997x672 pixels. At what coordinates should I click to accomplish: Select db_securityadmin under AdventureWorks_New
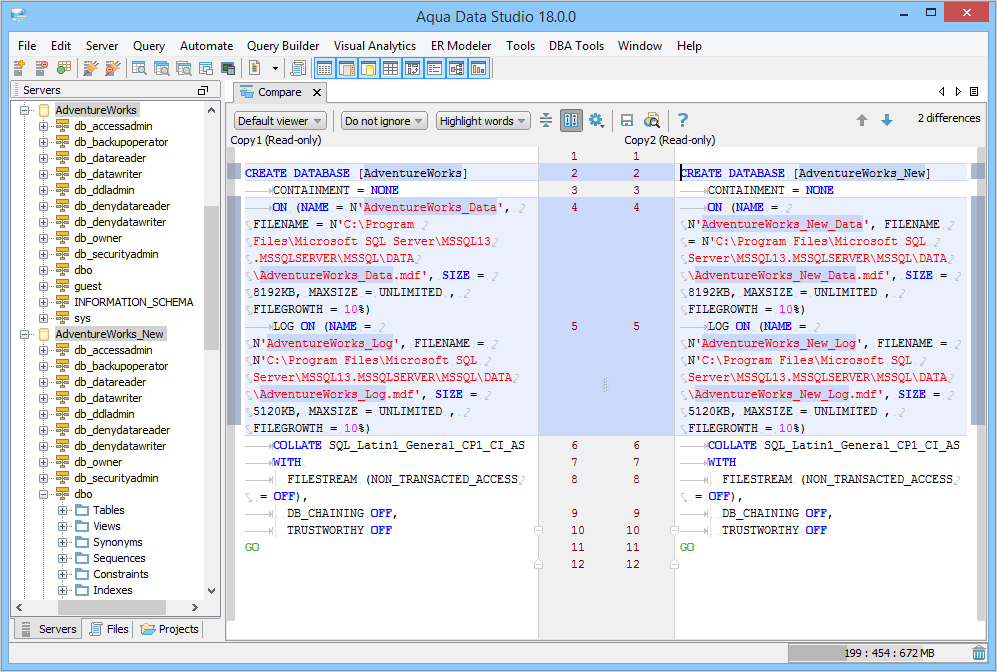[x=115, y=478]
